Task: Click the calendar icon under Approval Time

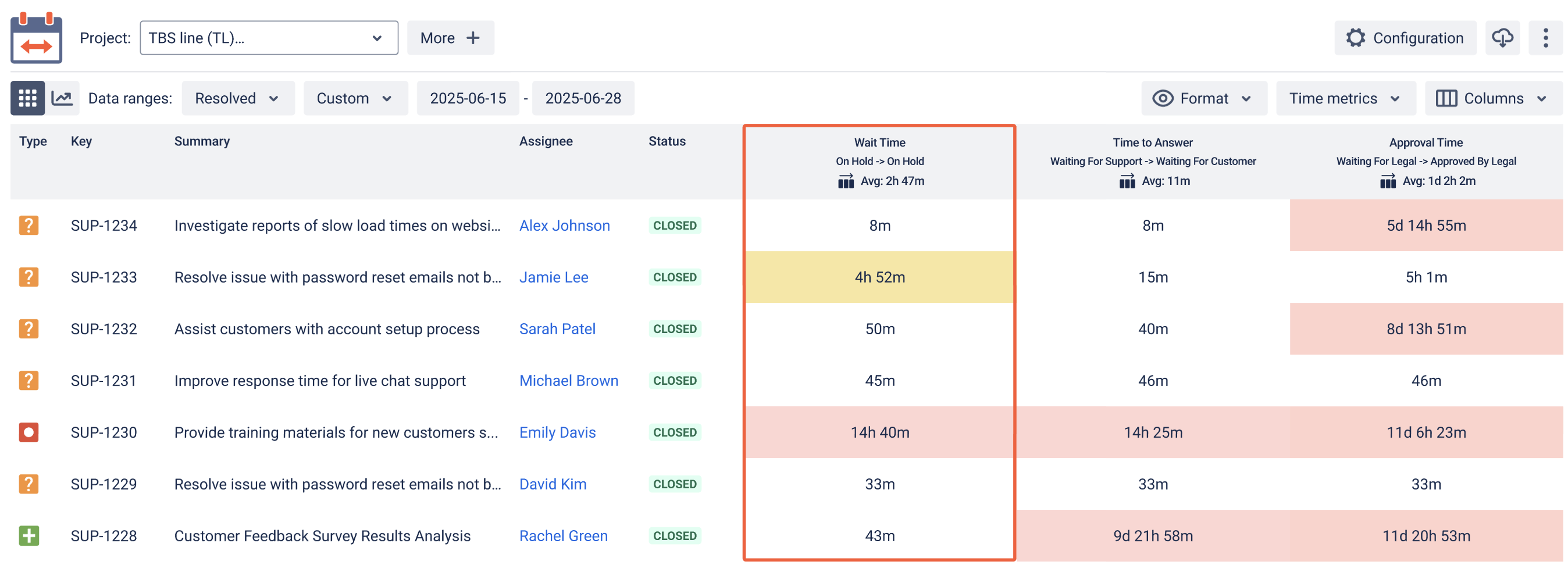Action: (1387, 181)
